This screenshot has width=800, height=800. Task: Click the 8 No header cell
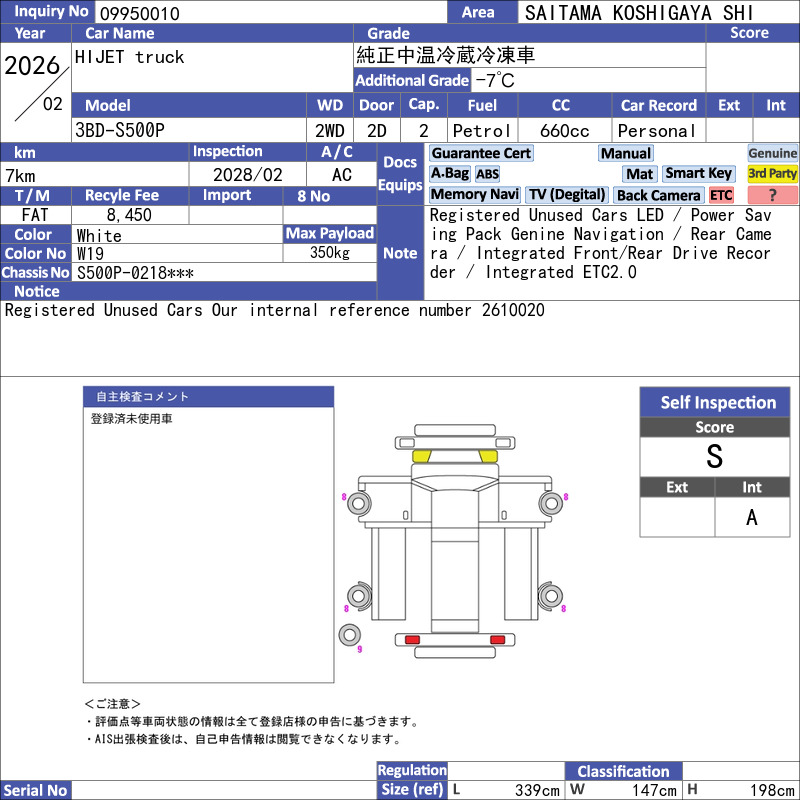tap(330, 196)
